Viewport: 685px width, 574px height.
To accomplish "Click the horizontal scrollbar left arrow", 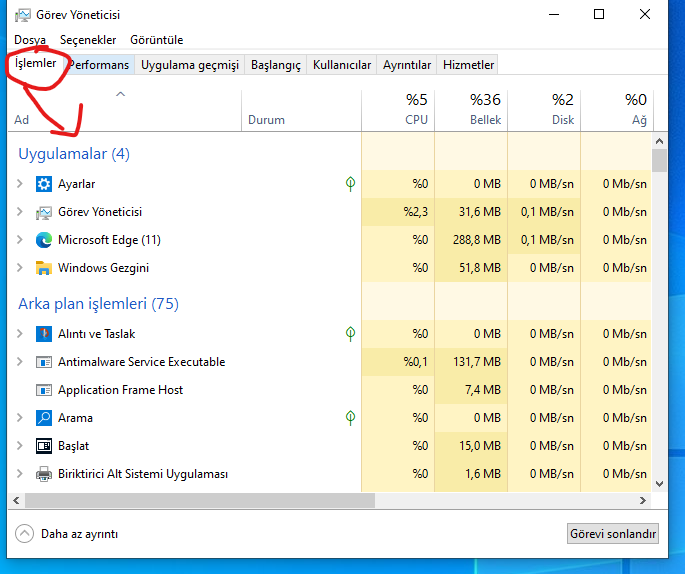I will pos(16,501).
